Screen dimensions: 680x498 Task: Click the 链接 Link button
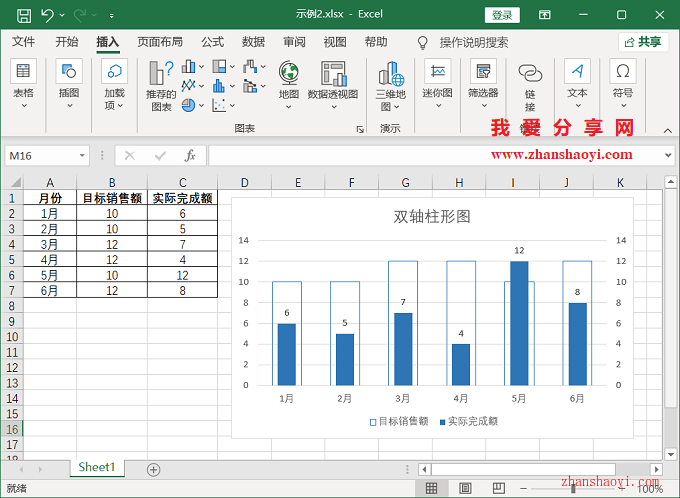point(530,87)
